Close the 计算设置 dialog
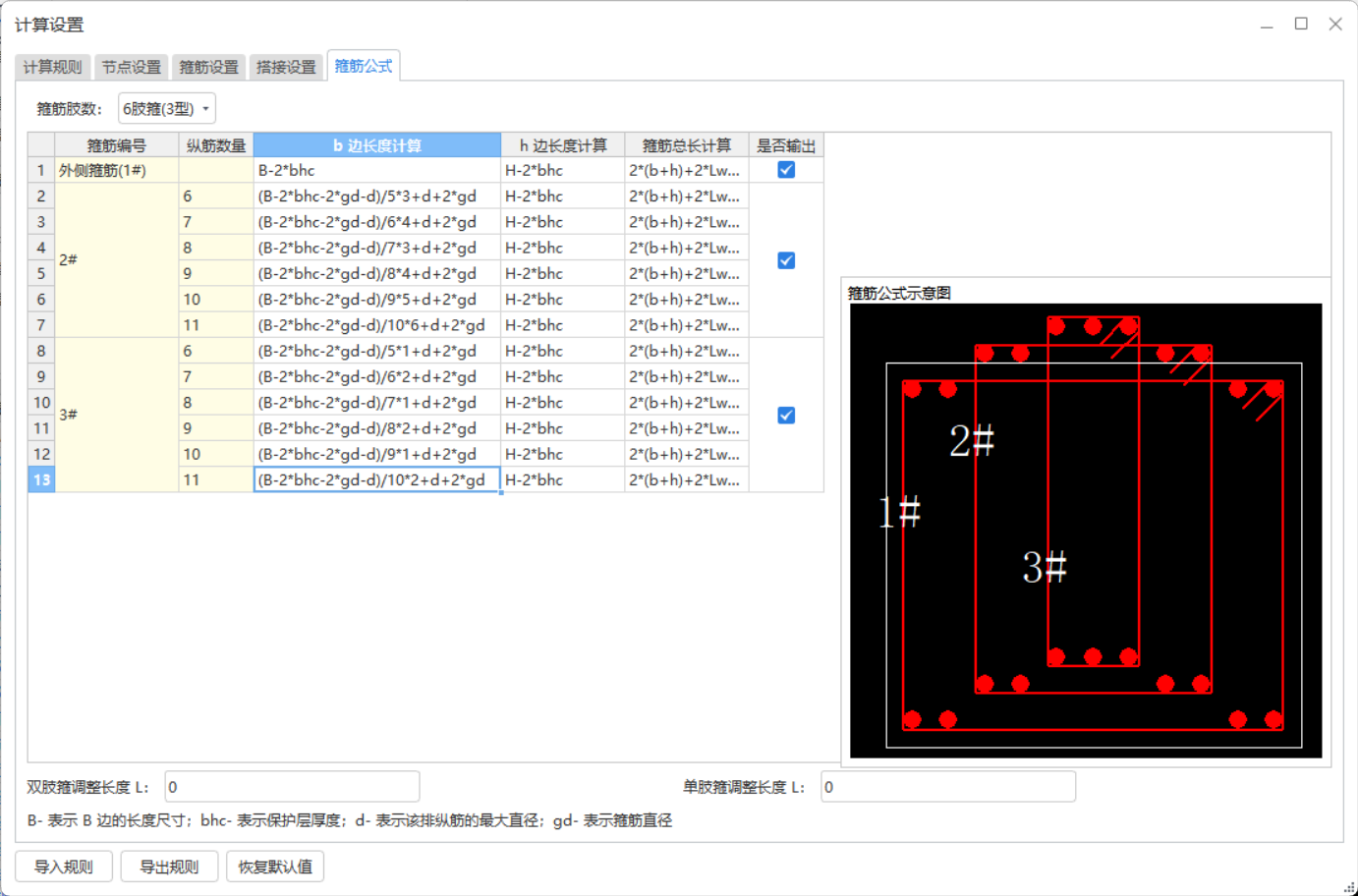The image size is (1358, 896). coord(1335,24)
